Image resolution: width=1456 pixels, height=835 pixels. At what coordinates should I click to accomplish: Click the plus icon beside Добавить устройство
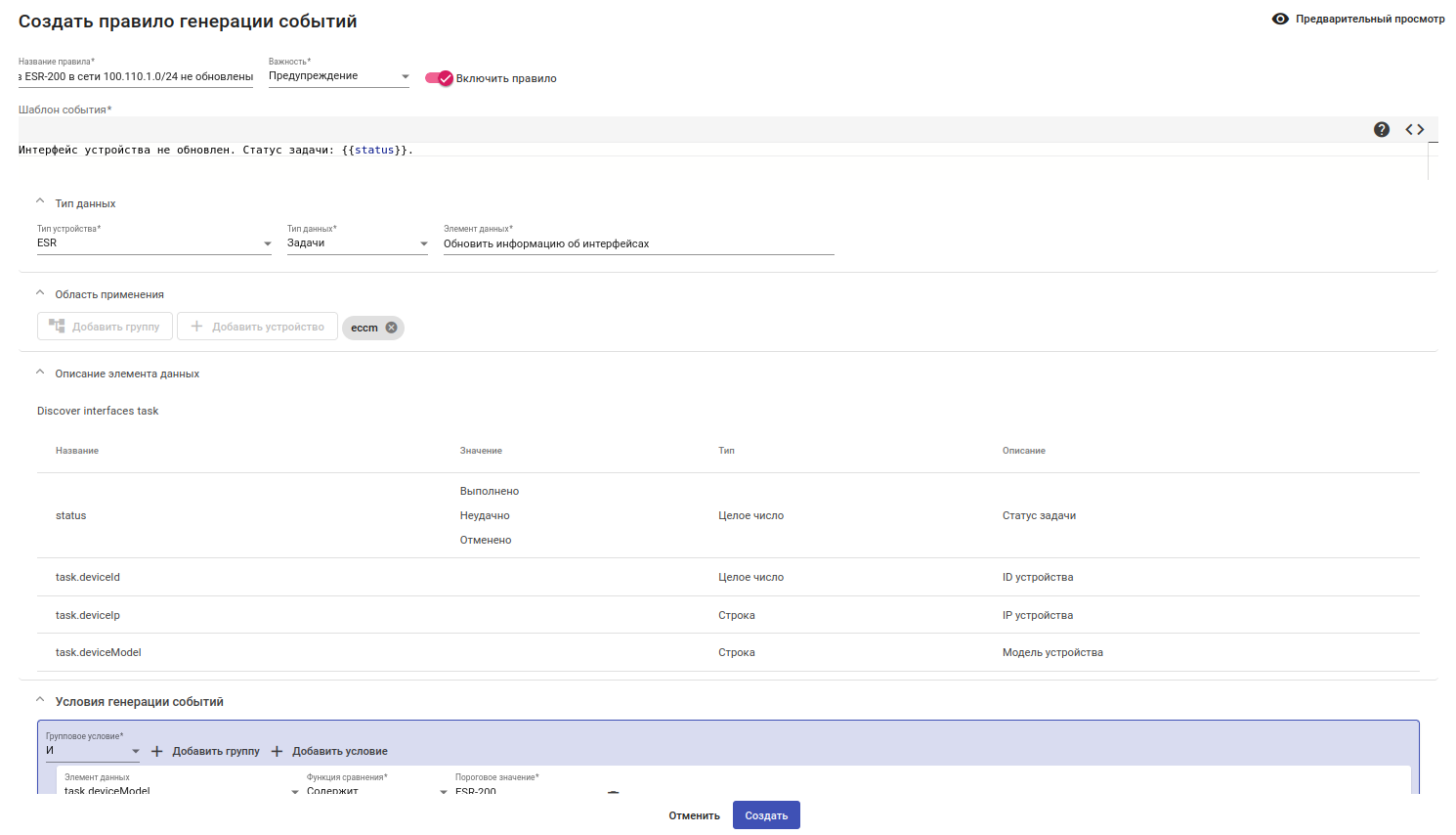[x=196, y=327]
